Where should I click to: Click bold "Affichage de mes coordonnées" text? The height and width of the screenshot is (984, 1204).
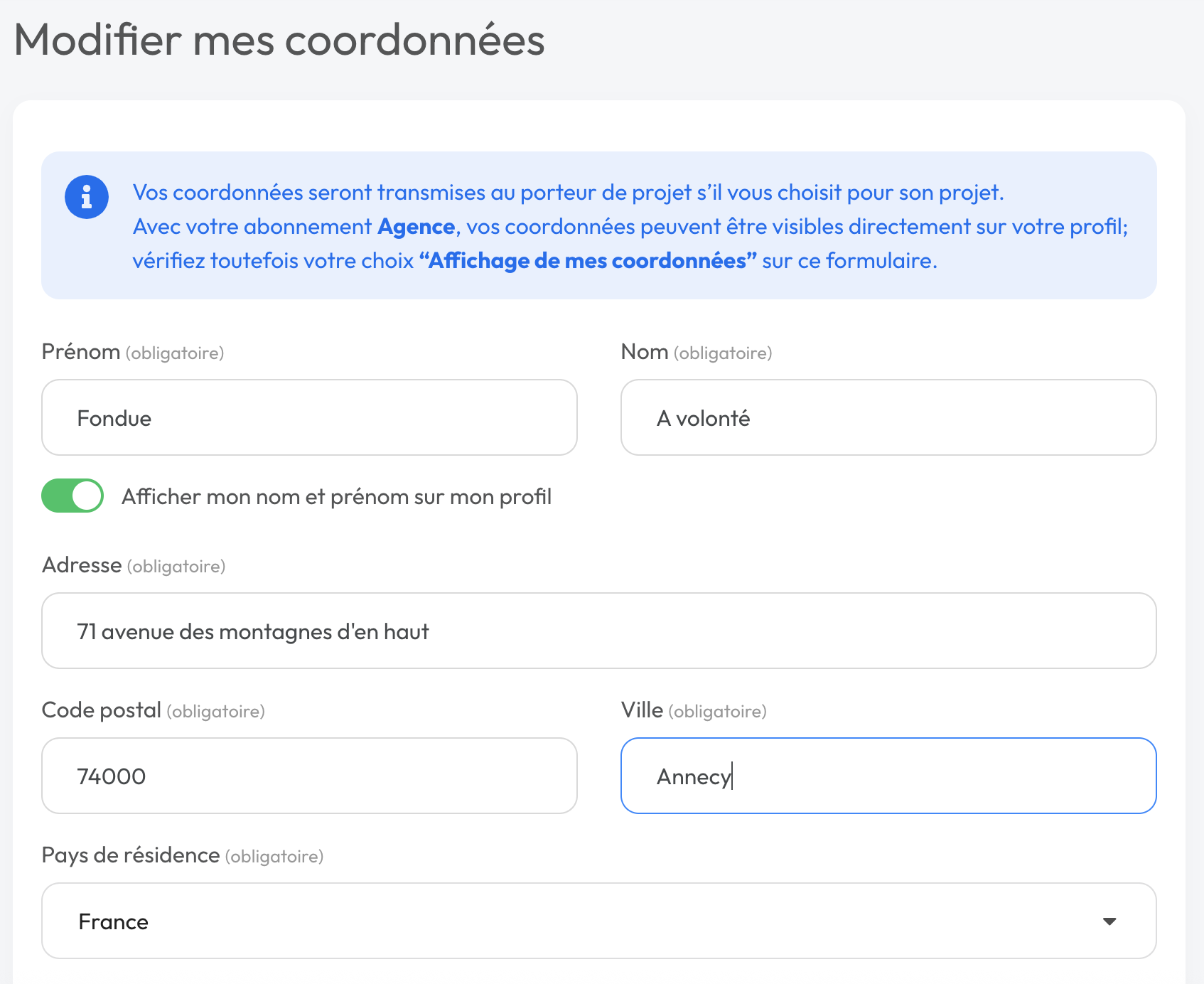pos(587,261)
